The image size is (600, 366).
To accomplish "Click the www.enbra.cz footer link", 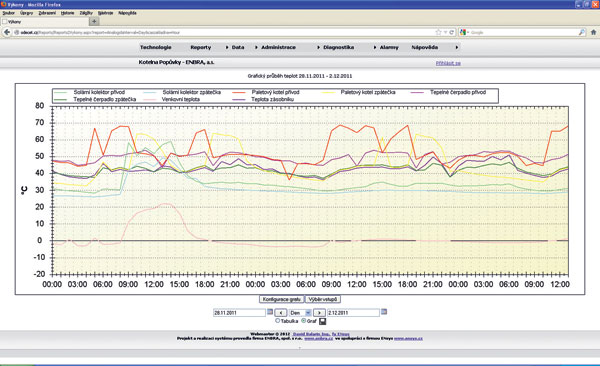I will tap(318, 338).
